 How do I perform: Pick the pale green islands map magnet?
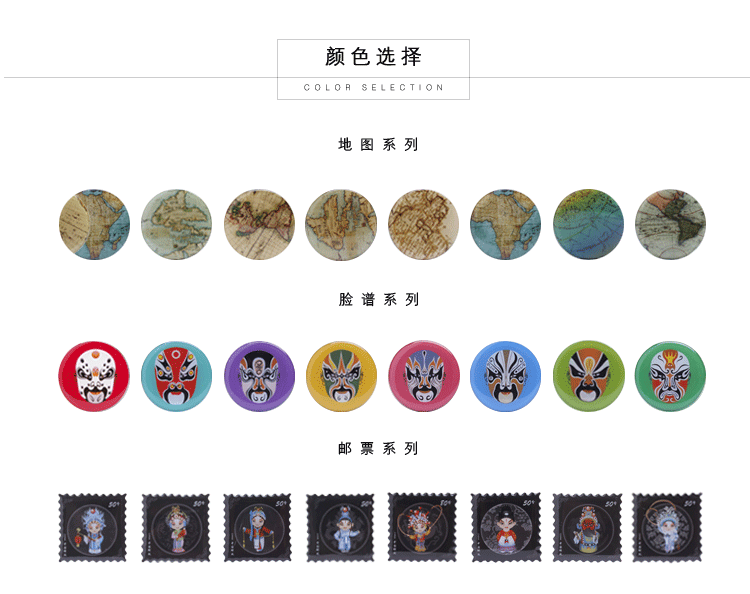[176, 224]
